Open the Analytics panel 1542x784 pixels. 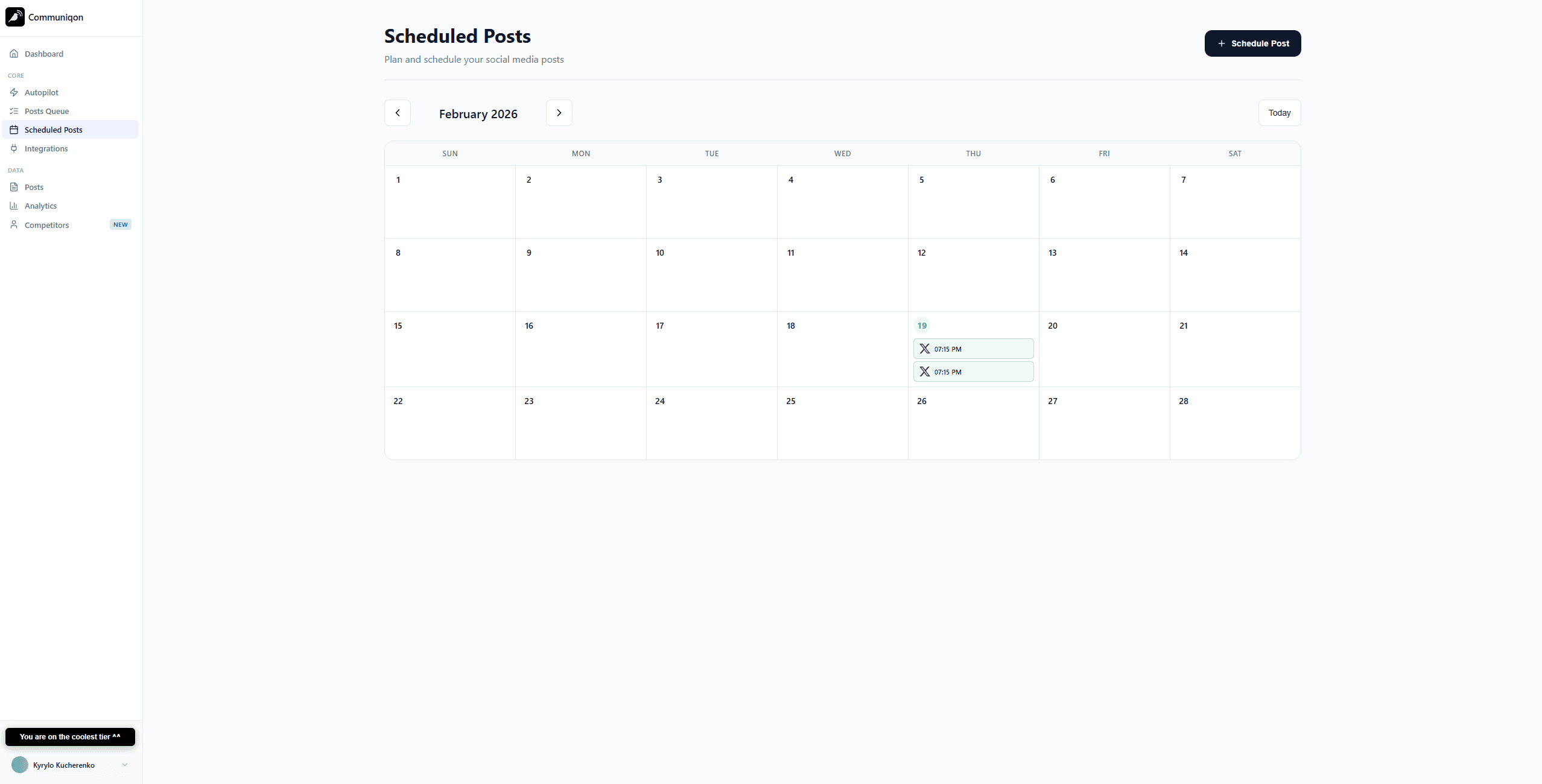pyautogui.click(x=40, y=206)
